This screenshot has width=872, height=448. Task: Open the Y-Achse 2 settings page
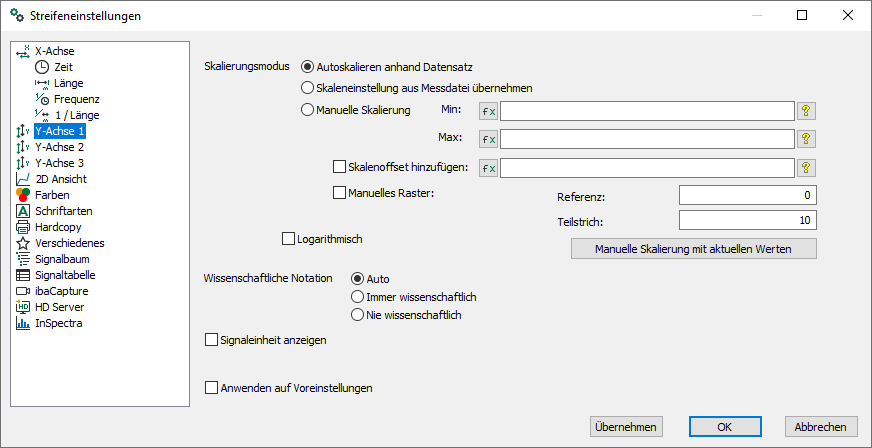click(60, 147)
